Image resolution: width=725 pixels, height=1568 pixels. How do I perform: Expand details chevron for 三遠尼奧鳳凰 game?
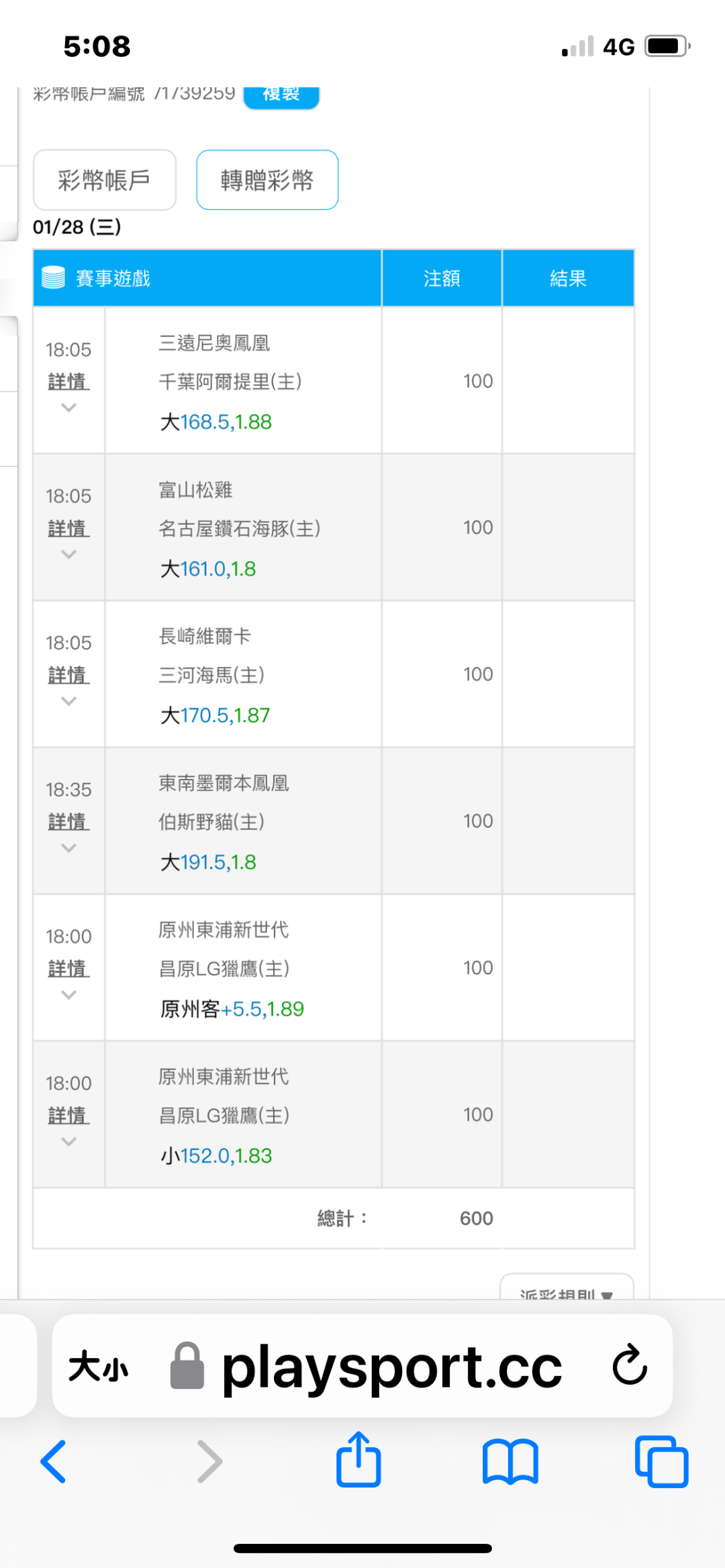[x=68, y=408]
